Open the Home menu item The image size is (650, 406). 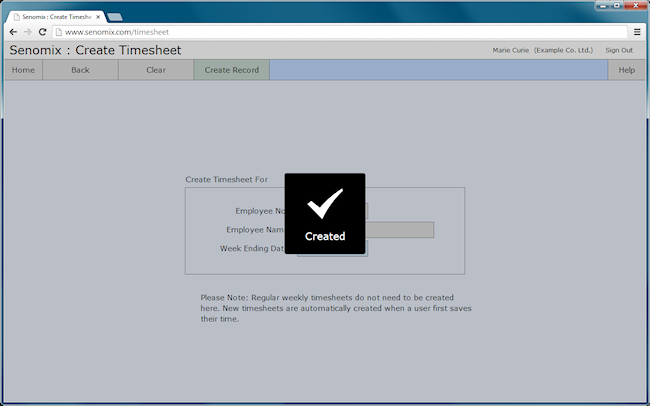23,70
